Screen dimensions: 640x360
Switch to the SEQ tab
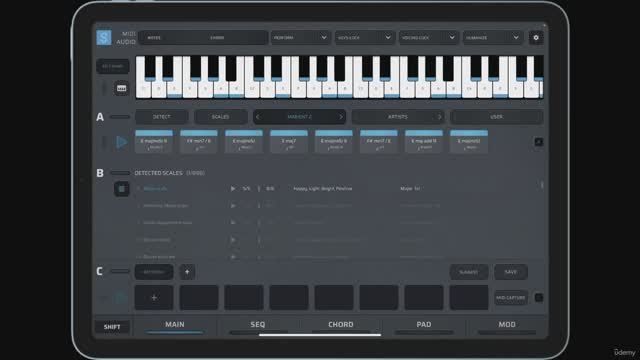(258, 325)
